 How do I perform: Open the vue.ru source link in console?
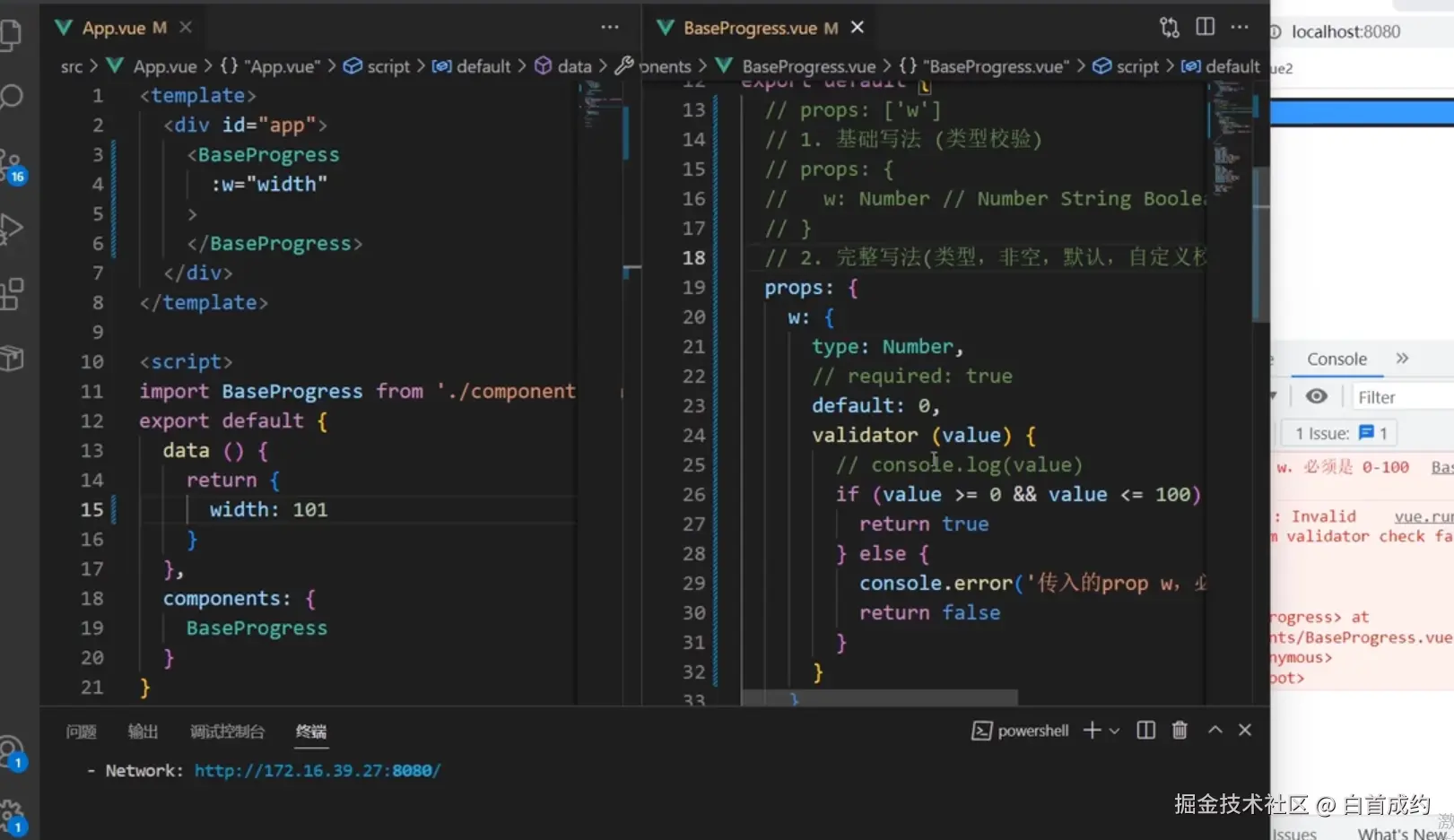coord(1424,516)
